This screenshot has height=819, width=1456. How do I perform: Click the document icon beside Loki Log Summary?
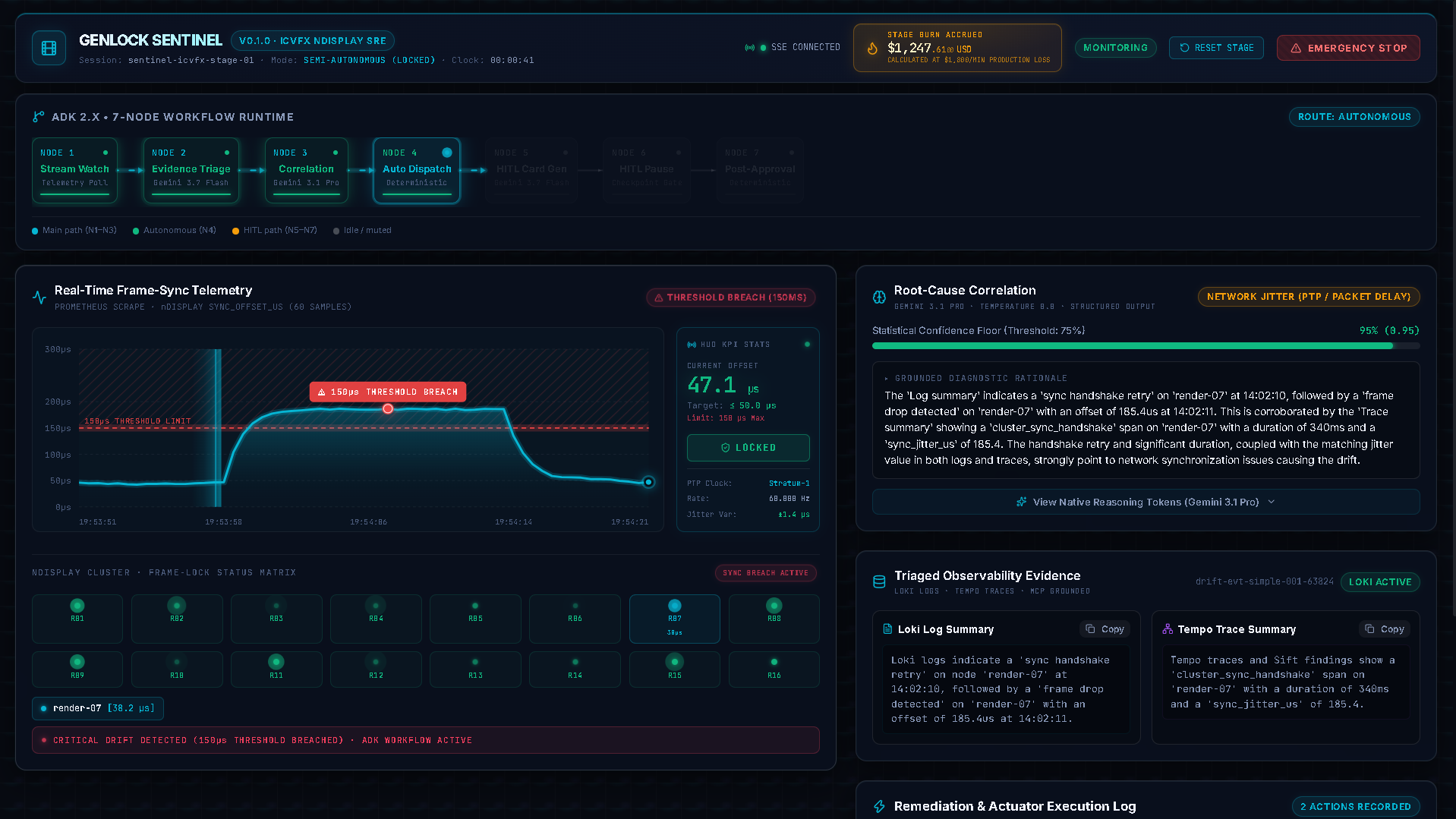pyautogui.click(x=887, y=629)
